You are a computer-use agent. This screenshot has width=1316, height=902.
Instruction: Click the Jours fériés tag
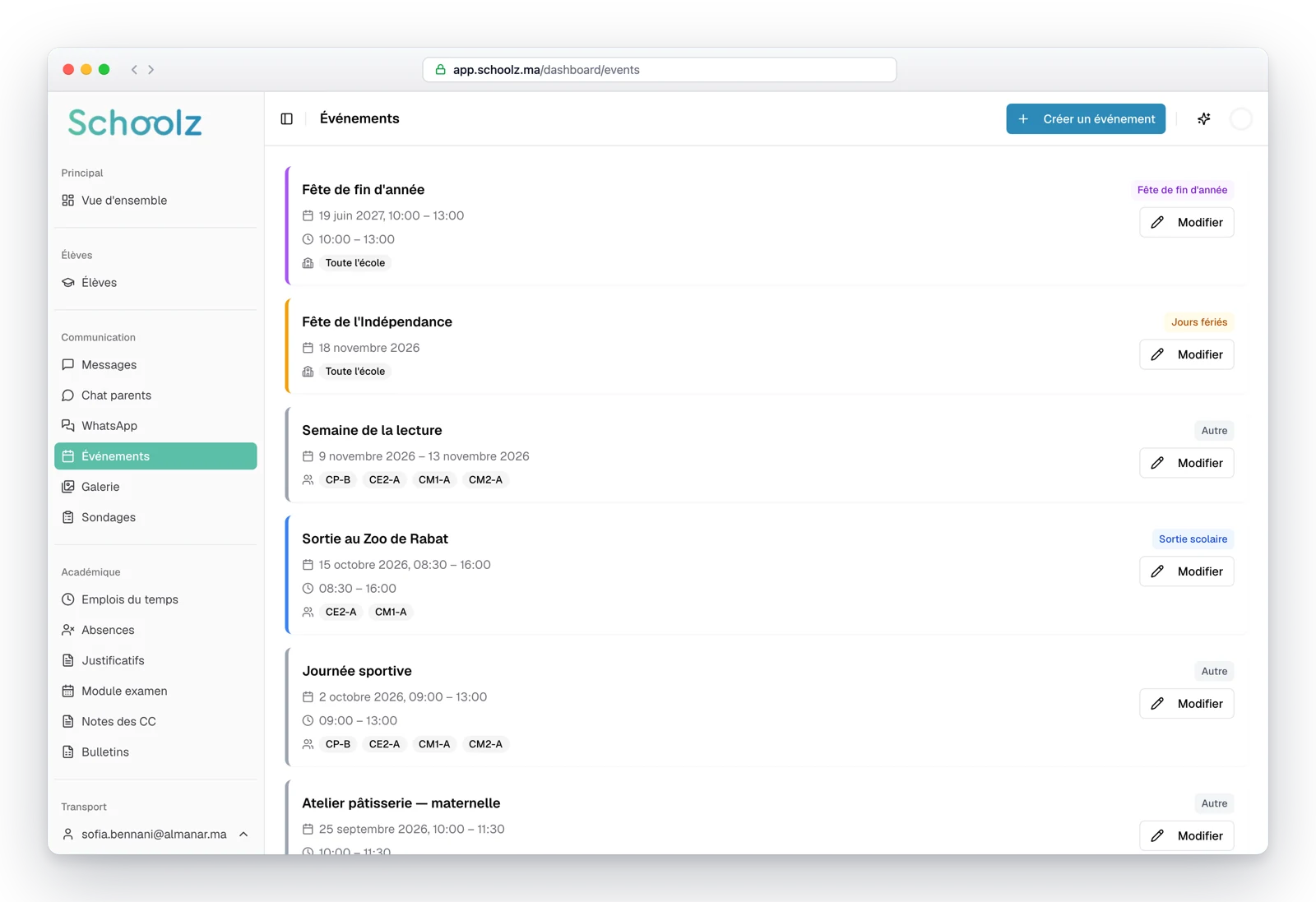coord(1198,322)
